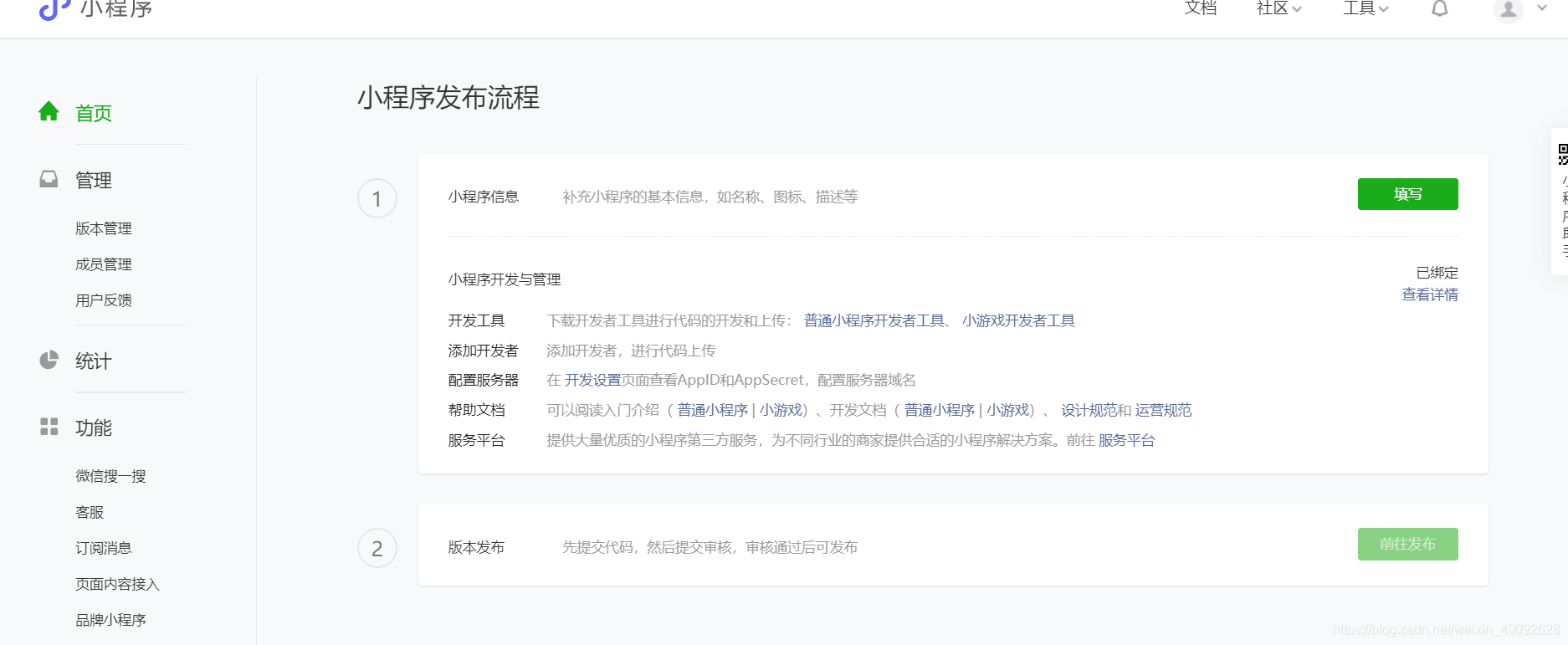Screen dimensions: 1568x645
Task: Click the pie chart icon beside 统计
Action: (49, 360)
